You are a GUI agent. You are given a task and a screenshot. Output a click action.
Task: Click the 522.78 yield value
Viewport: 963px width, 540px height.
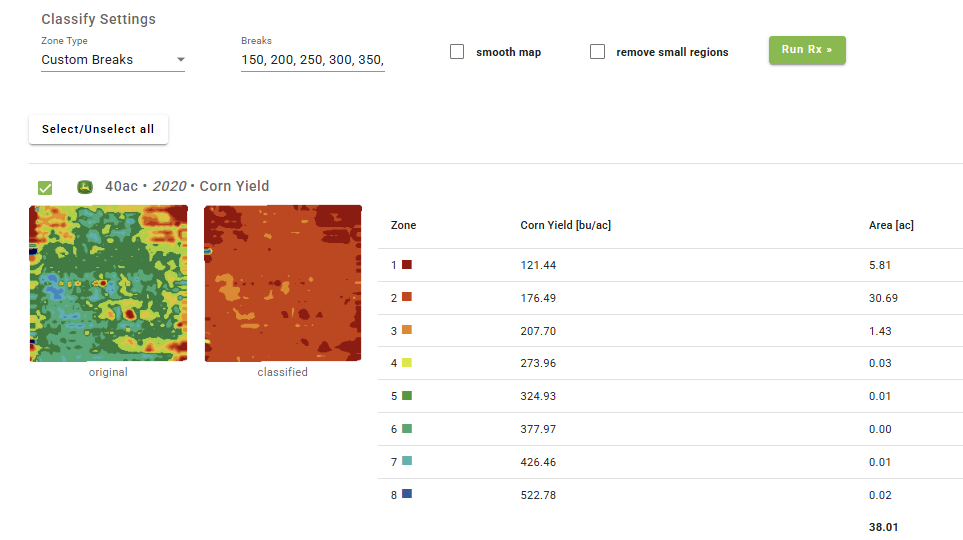pyautogui.click(x=538, y=495)
